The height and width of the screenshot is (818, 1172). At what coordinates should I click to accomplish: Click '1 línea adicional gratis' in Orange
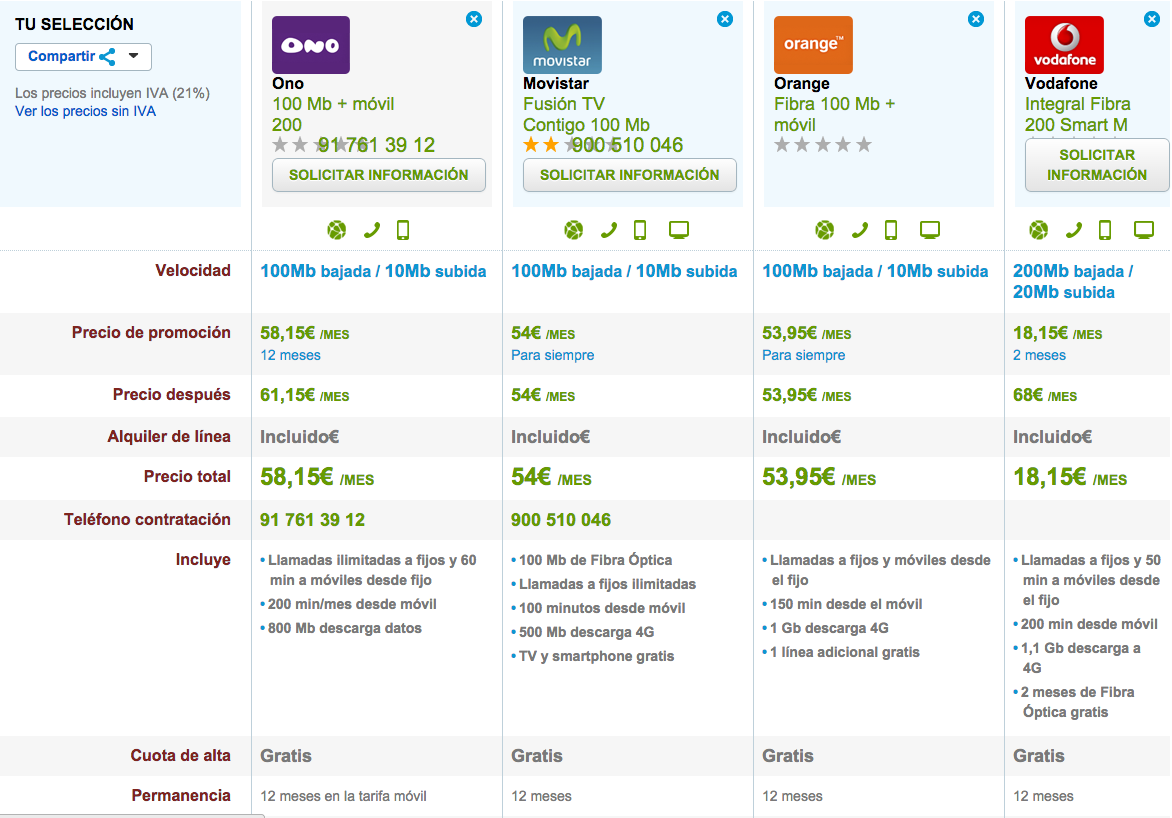845,653
